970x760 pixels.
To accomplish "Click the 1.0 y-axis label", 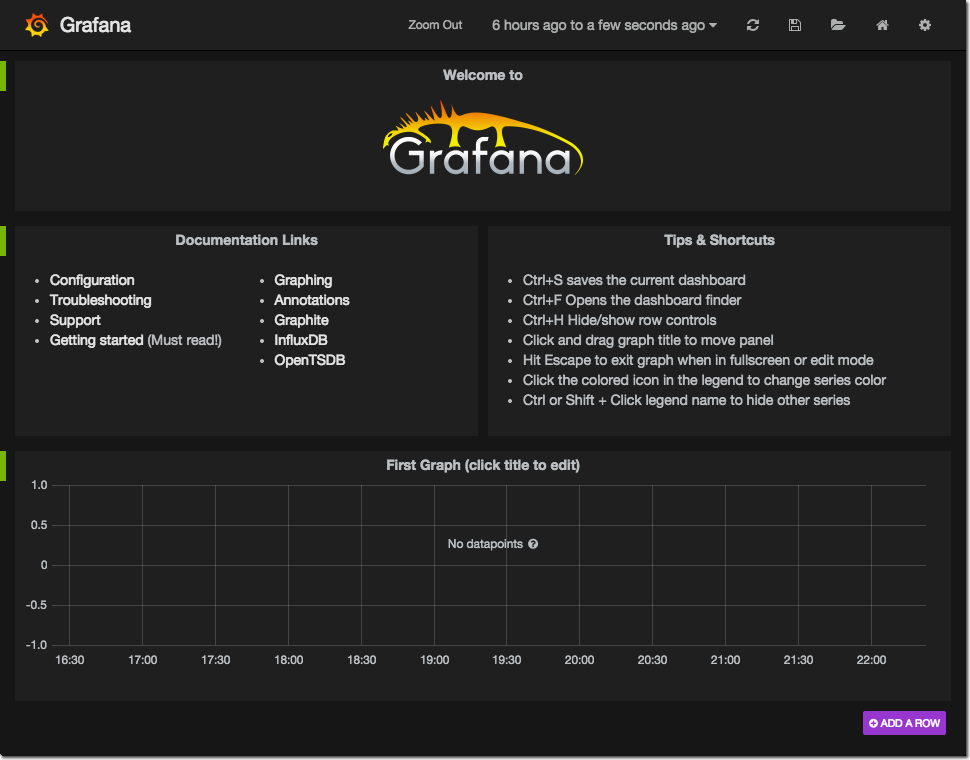I will [39, 485].
